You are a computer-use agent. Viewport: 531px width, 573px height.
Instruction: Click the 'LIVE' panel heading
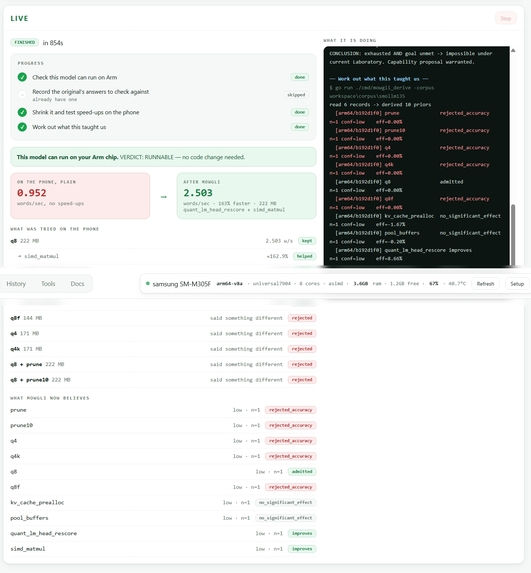tap(19, 18)
